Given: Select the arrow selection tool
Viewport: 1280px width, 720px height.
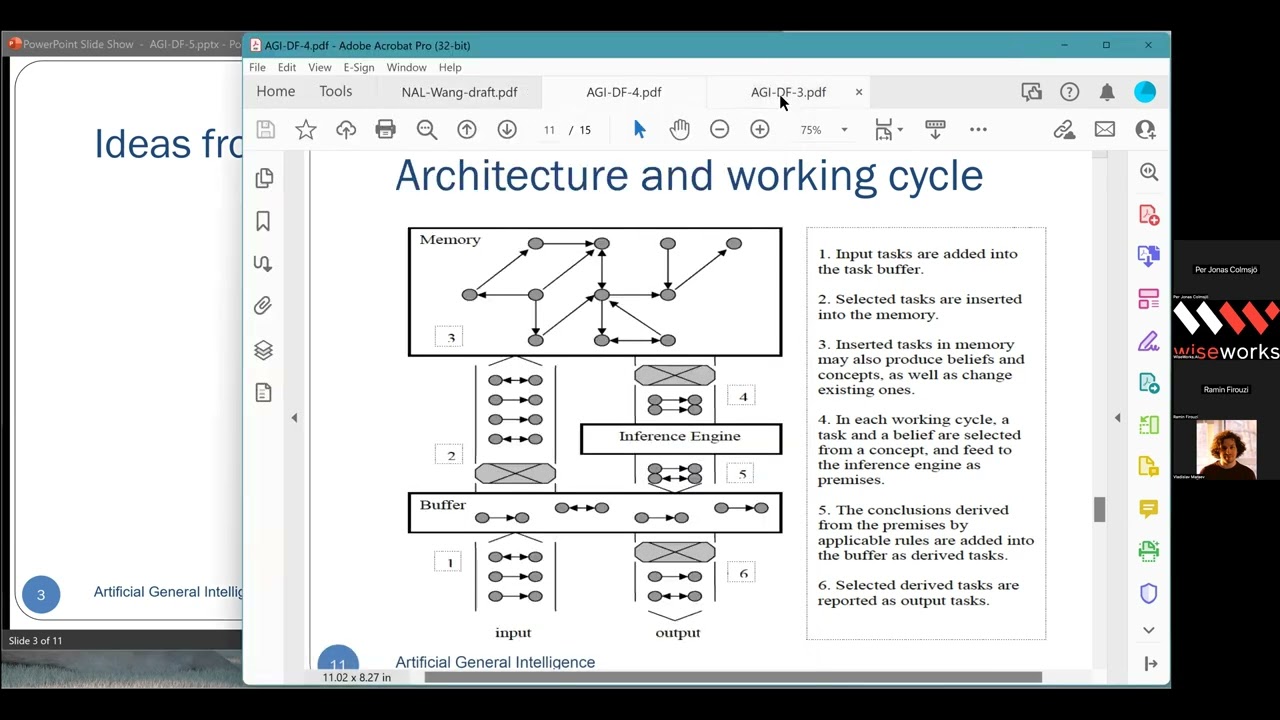Looking at the screenshot, I should (640, 129).
